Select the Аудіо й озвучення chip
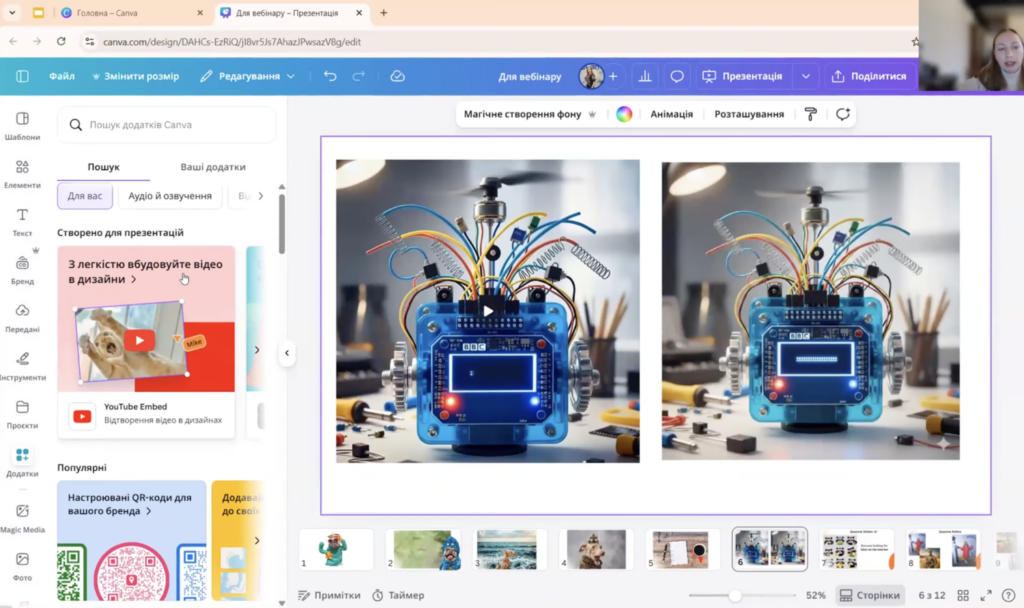This screenshot has height=608, width=1024. pos(170,196)
